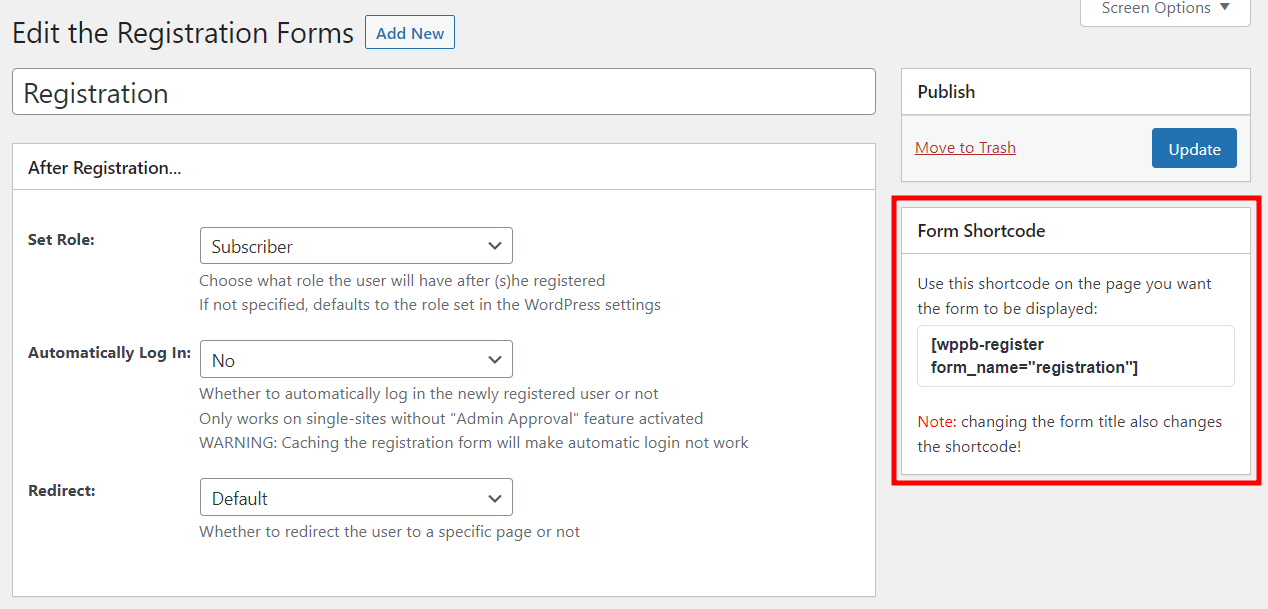Open the Redirect dropdown
1268x609 pixels.
coord(356,498)
